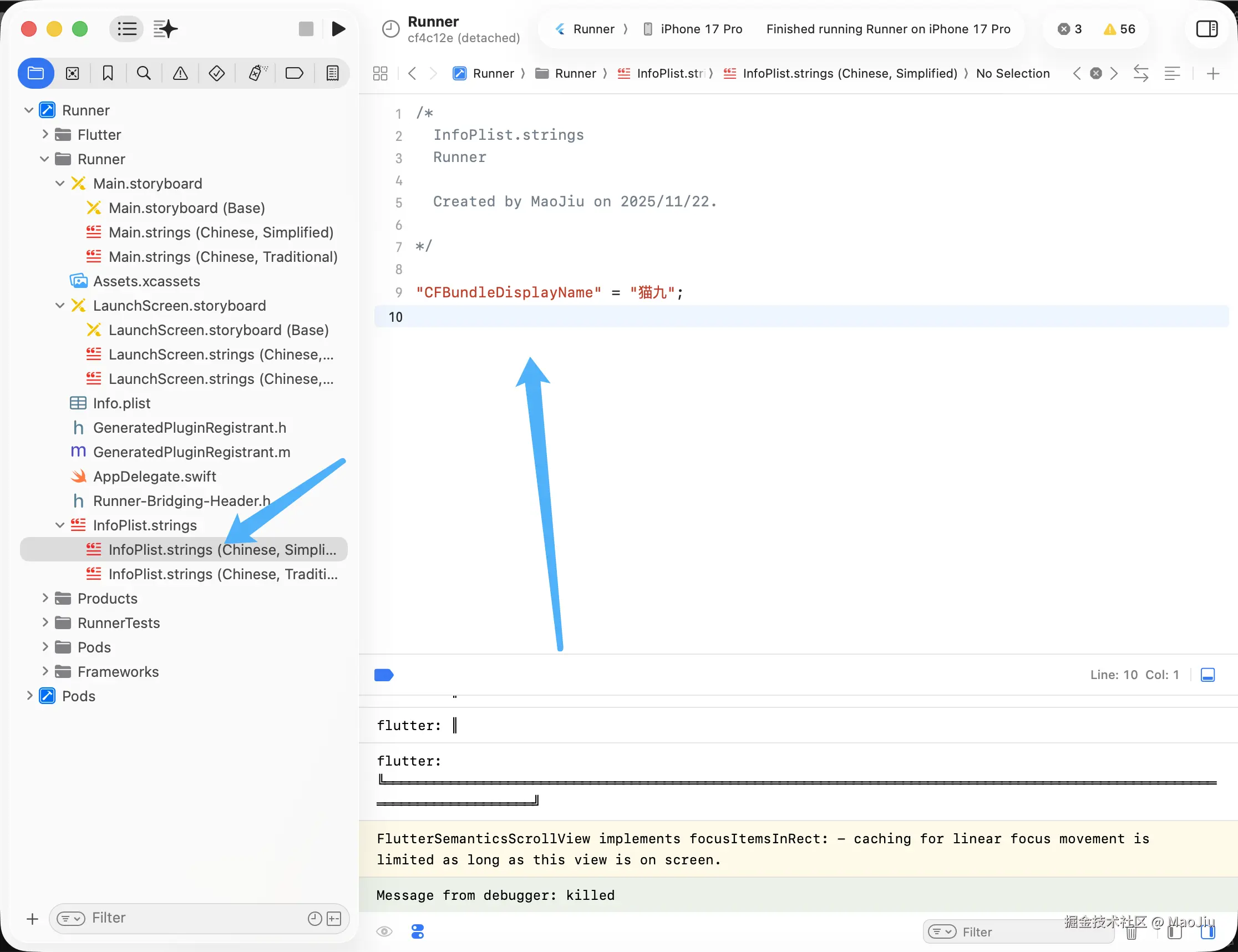Expand the Flutter folder
This screenshot has height=952, width=1238.
click(45, 135)
